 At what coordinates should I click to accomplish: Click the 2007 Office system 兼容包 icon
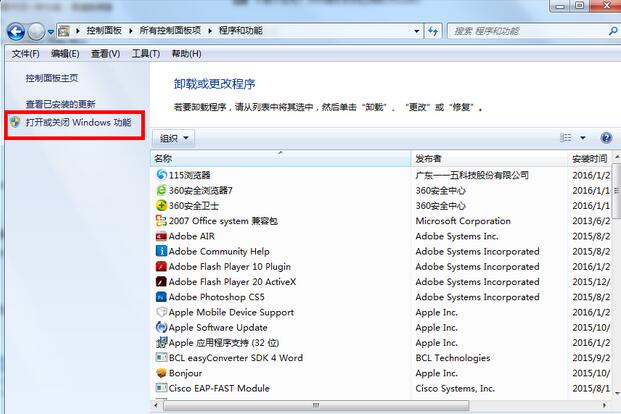pyautogui.click(x=161, y=221)
